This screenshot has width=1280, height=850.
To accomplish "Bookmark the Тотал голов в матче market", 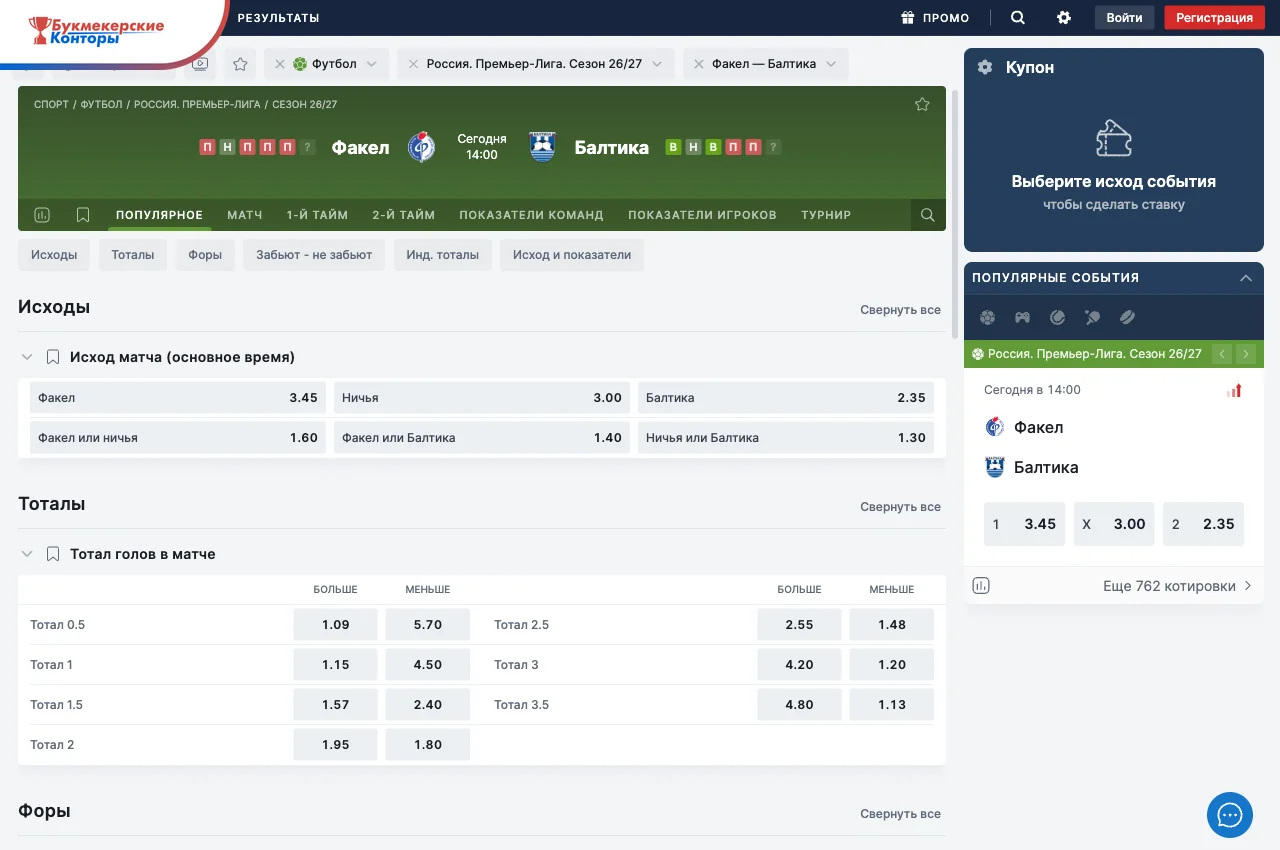I will tap(54, 554).
